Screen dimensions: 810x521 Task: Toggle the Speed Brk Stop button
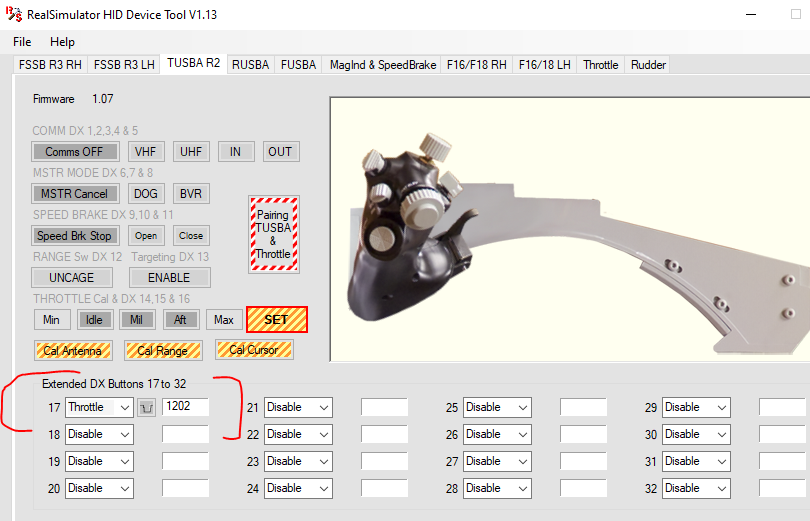(75, 235)
